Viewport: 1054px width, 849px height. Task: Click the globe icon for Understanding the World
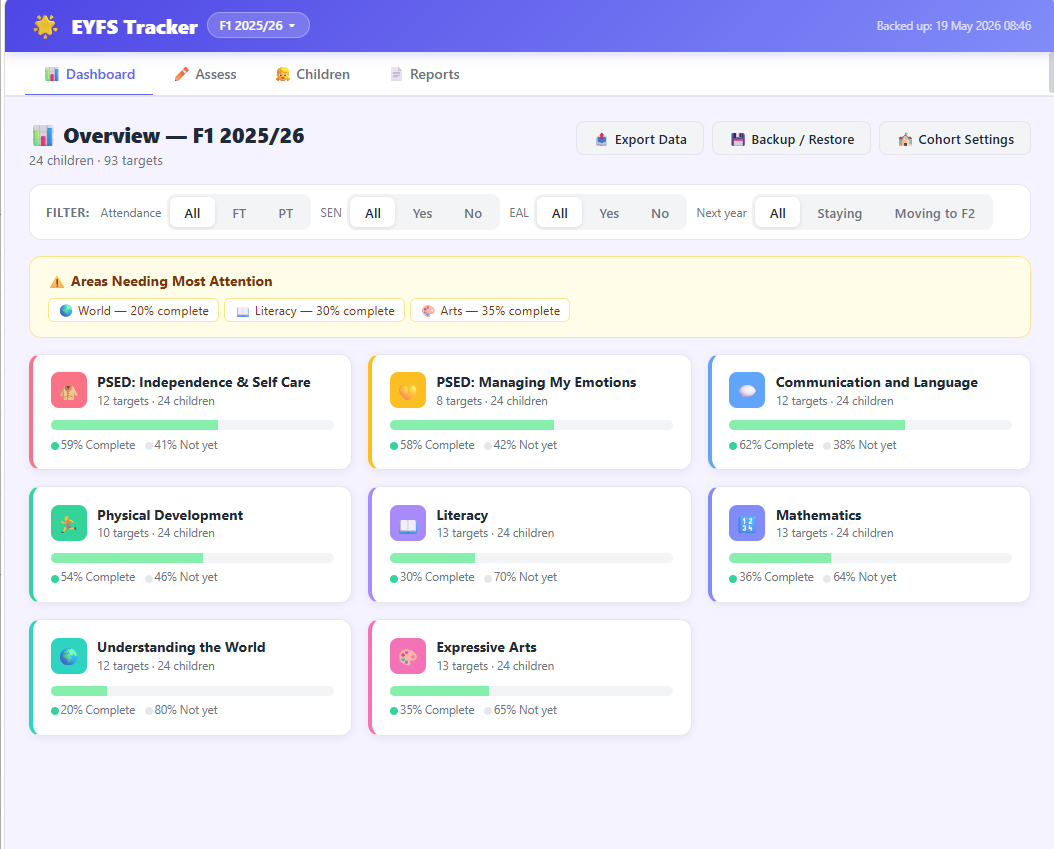pyautogui.click(x=69, y=656)
